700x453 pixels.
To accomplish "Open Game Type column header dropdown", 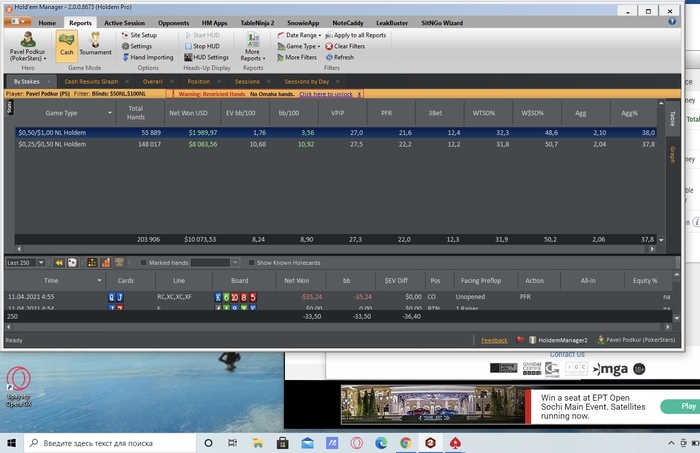I will pos(110,113).
